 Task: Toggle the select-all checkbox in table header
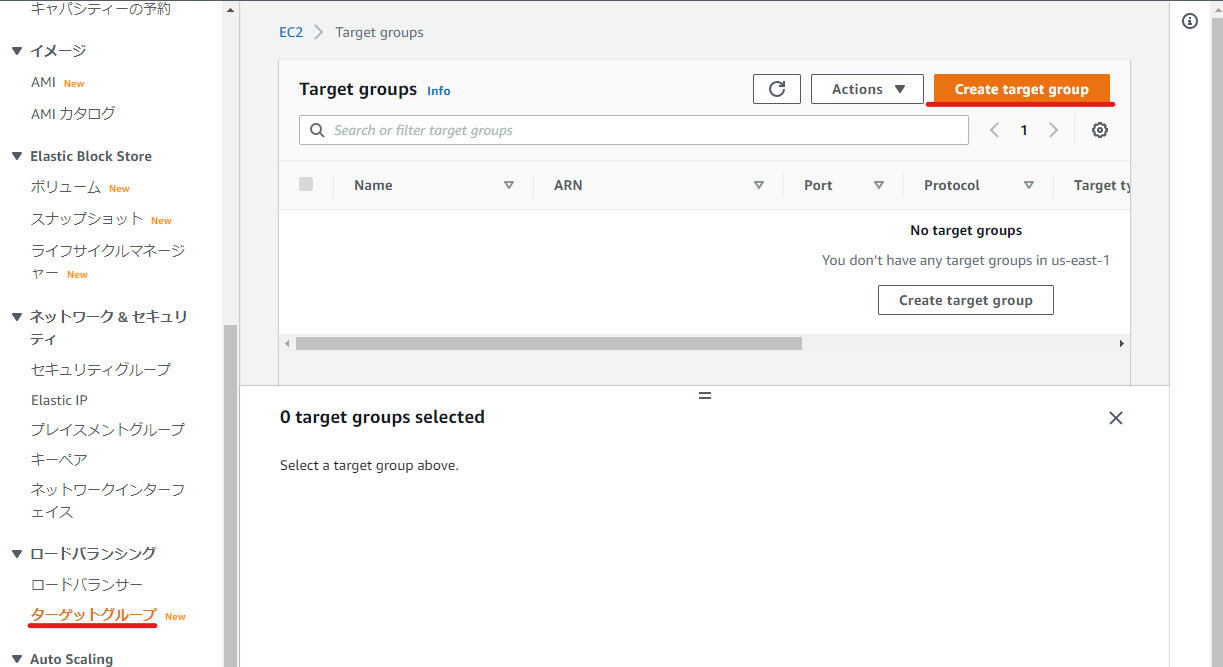pyautogui.click(x=306, y=184)
